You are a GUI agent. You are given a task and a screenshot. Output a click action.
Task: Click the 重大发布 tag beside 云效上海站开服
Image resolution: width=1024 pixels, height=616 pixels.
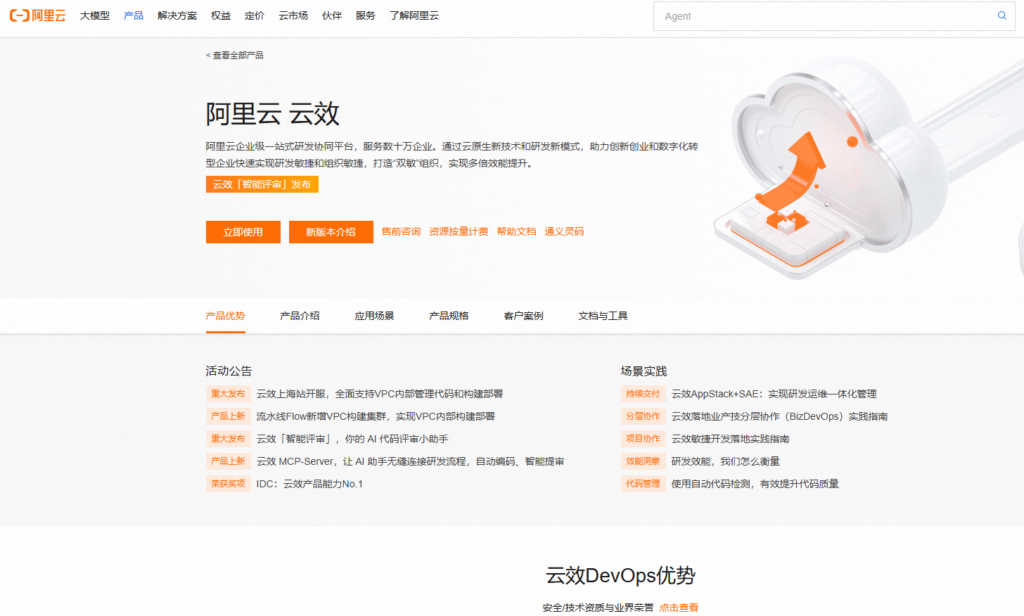pyautogui.click(x=228, y=393)
